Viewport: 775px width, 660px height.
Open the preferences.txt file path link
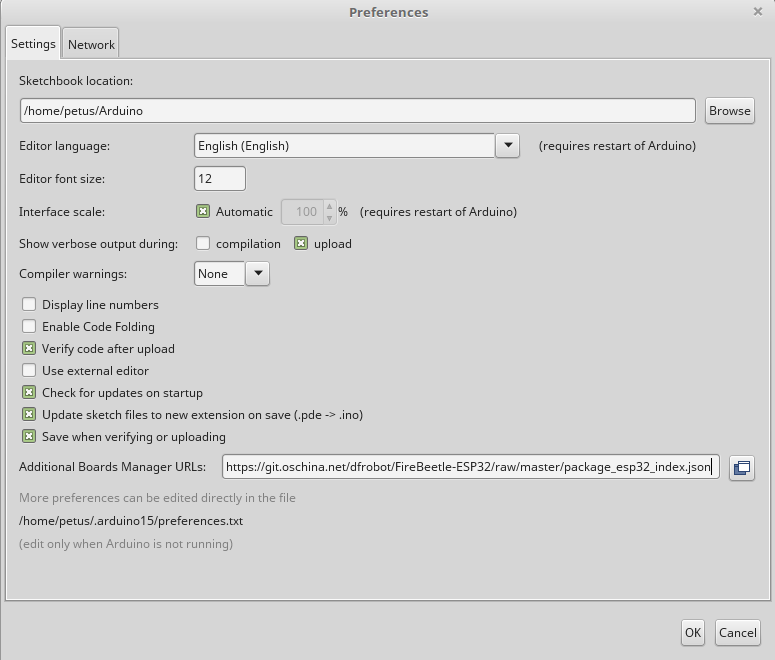coord(131,521)
